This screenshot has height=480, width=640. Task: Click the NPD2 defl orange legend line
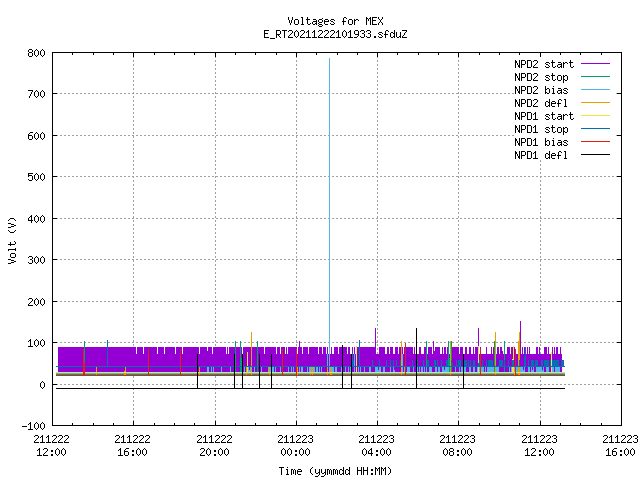click(x=595, y=103)
